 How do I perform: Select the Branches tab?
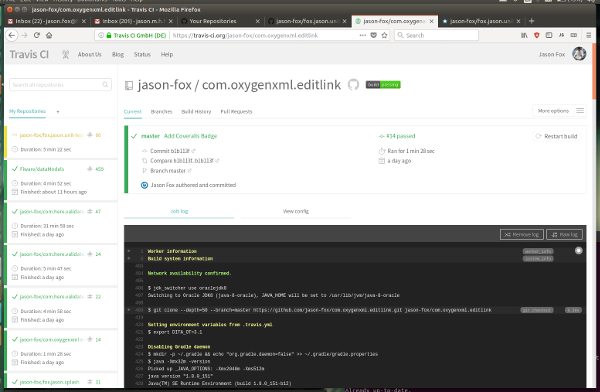tap(161, 111)
